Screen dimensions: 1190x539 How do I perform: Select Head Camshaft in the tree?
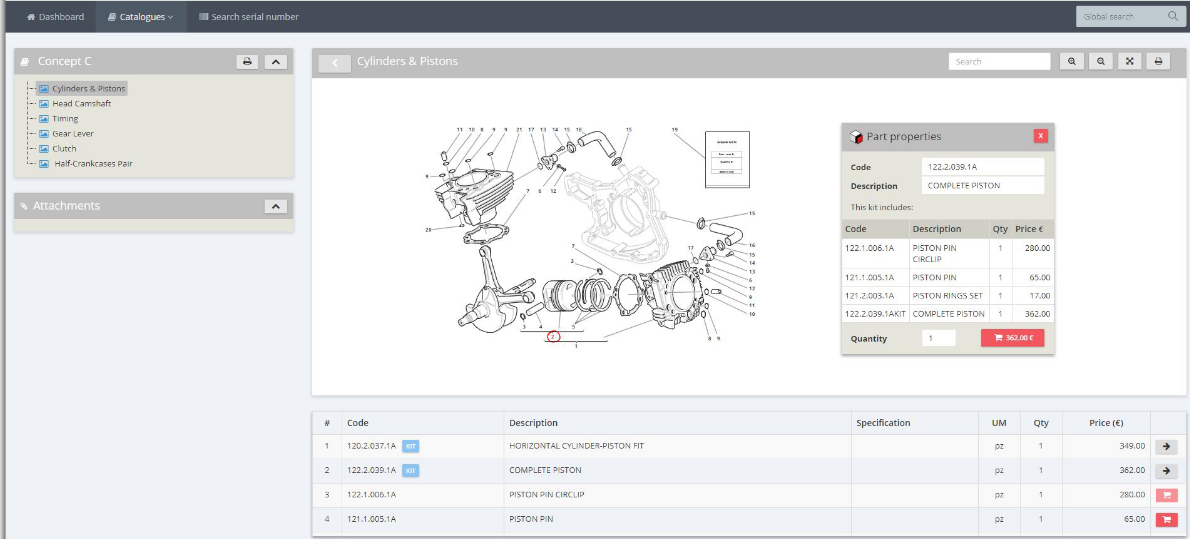[x=81, y=104]
